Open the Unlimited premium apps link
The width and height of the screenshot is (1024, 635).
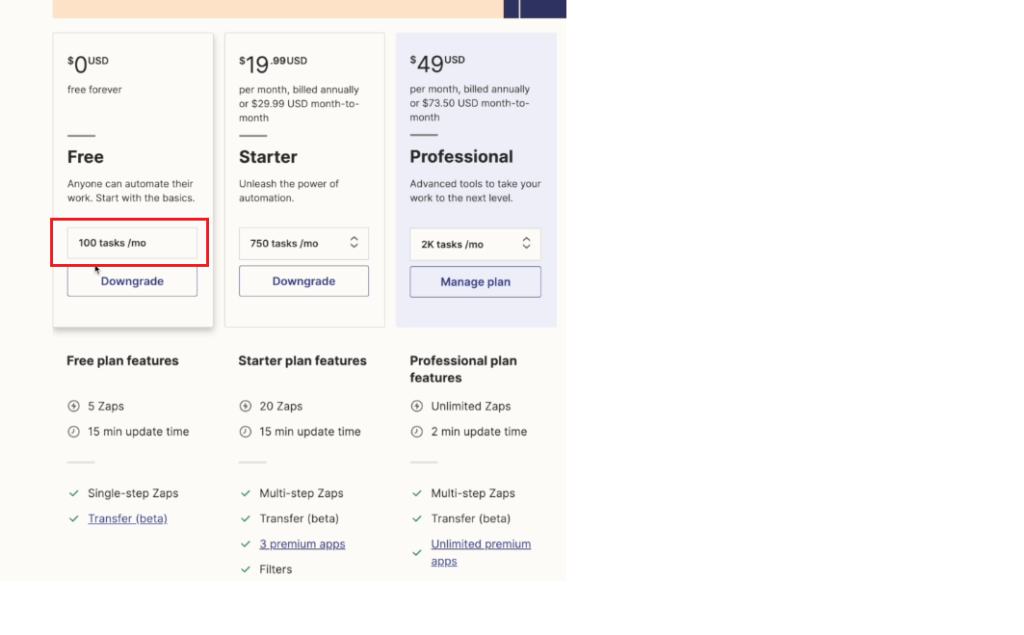[481, 553]
